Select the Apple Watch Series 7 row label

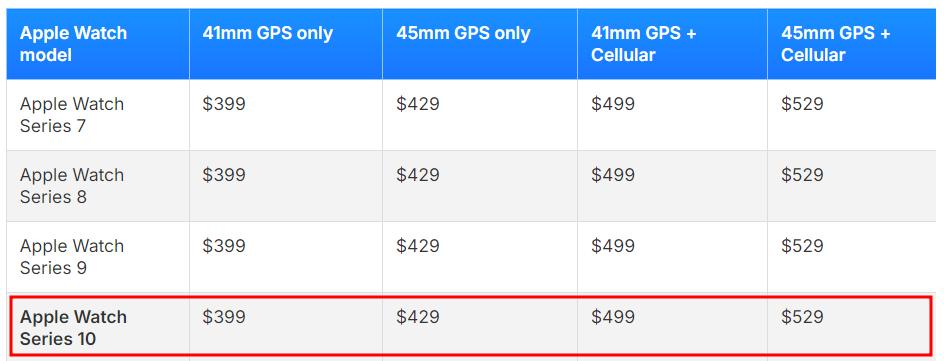point(72,115)
